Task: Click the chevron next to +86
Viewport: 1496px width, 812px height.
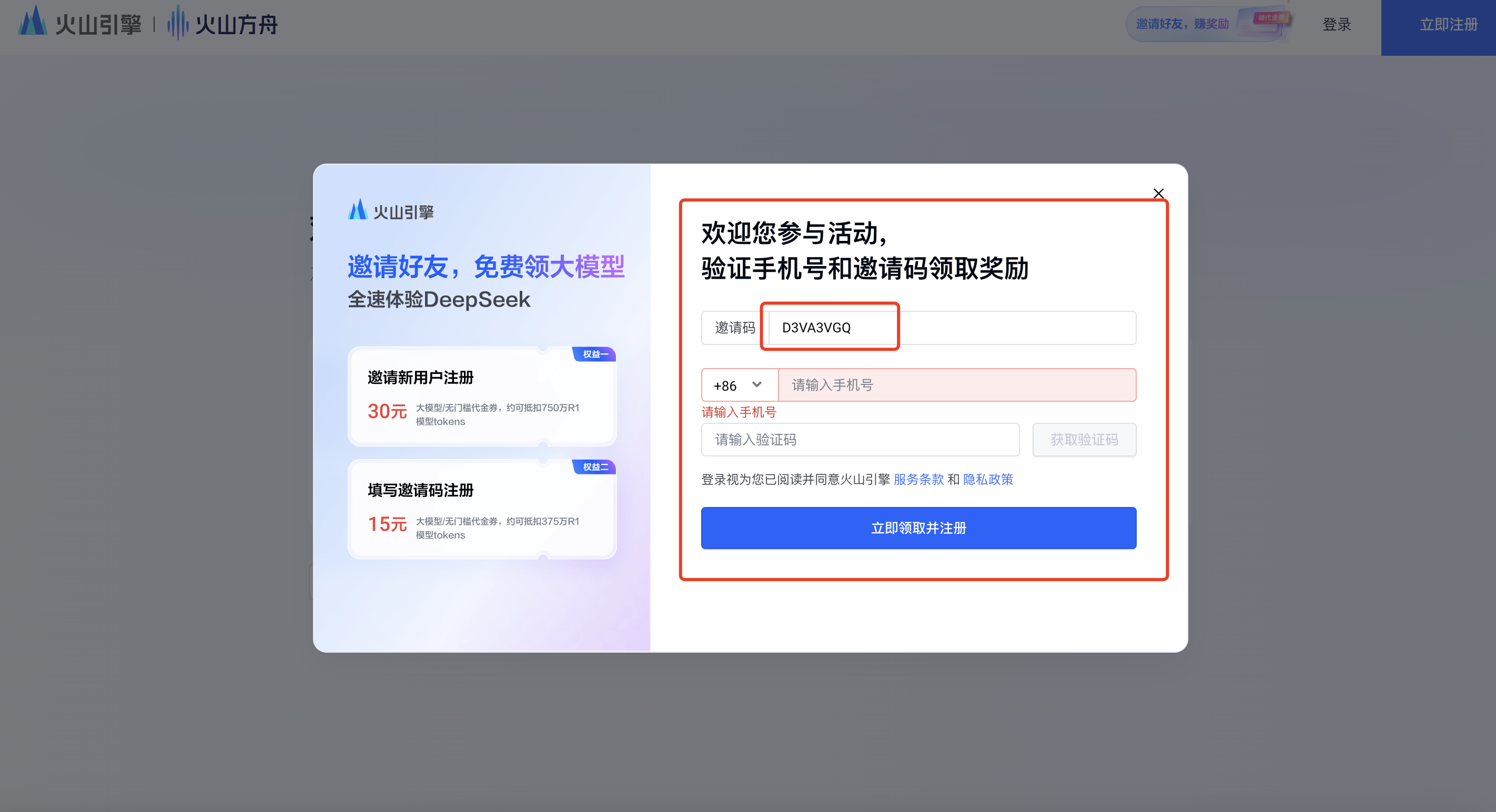Action: 756,384
